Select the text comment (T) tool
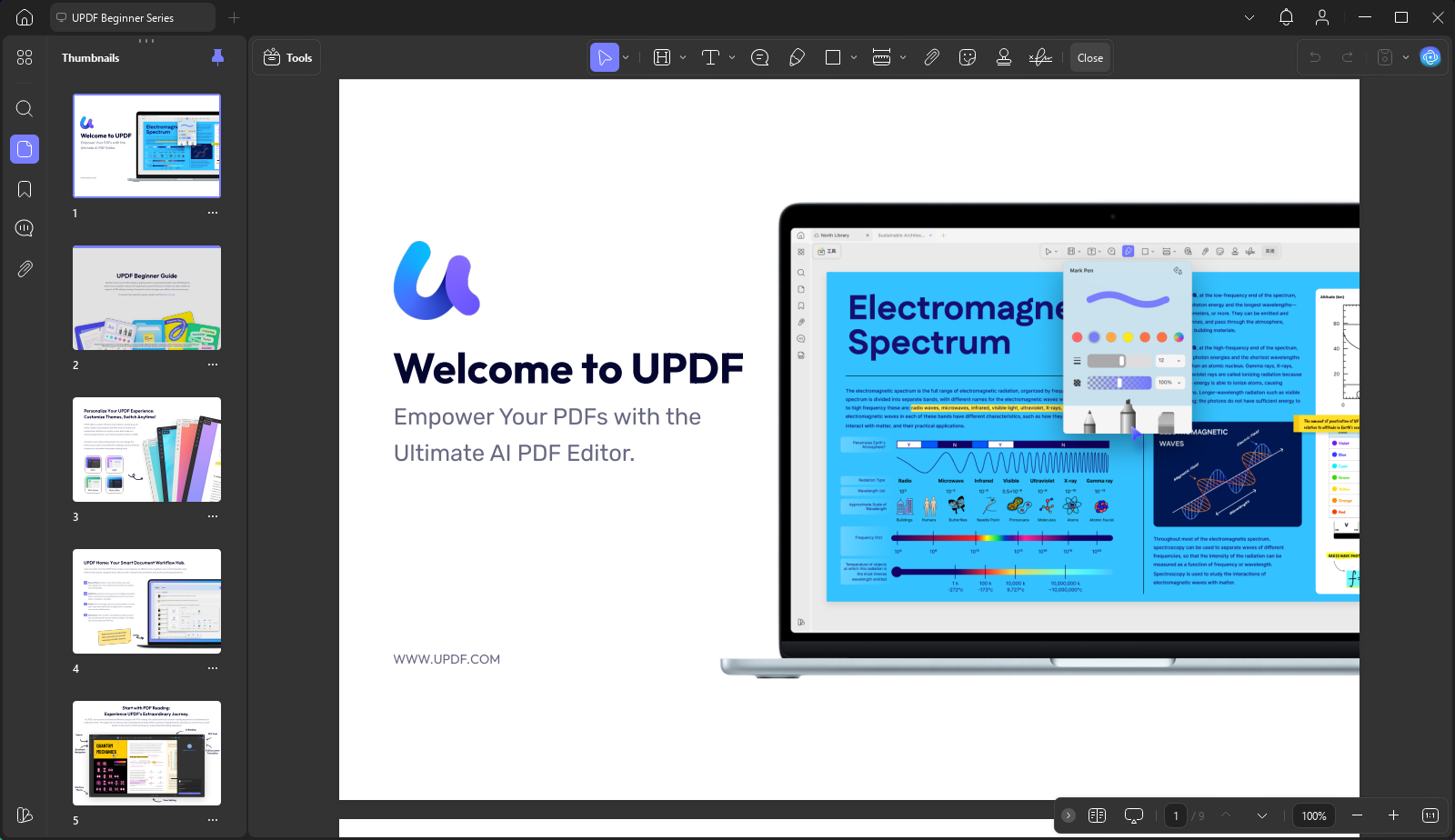The width and height of the screenshot is (1455, 840). pyautogui.click(x=711, y=57)
